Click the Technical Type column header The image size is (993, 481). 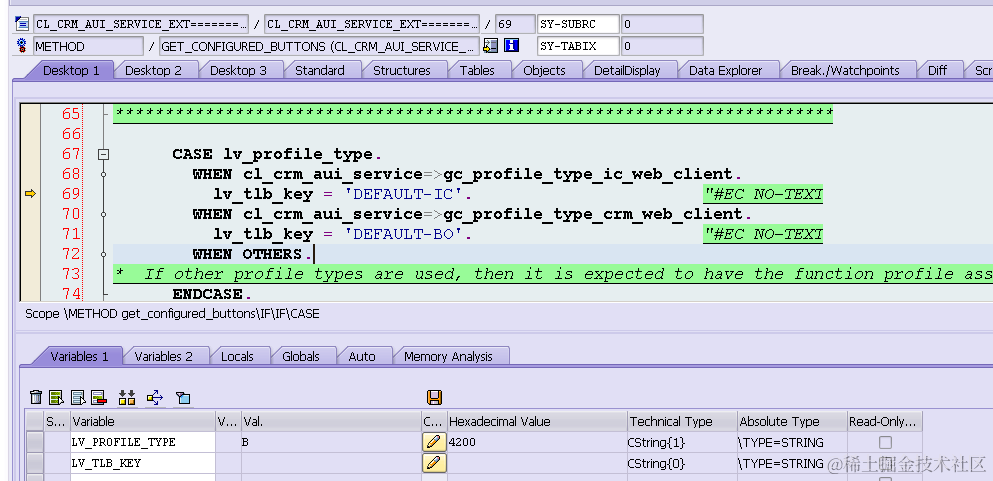coord(683,422)
